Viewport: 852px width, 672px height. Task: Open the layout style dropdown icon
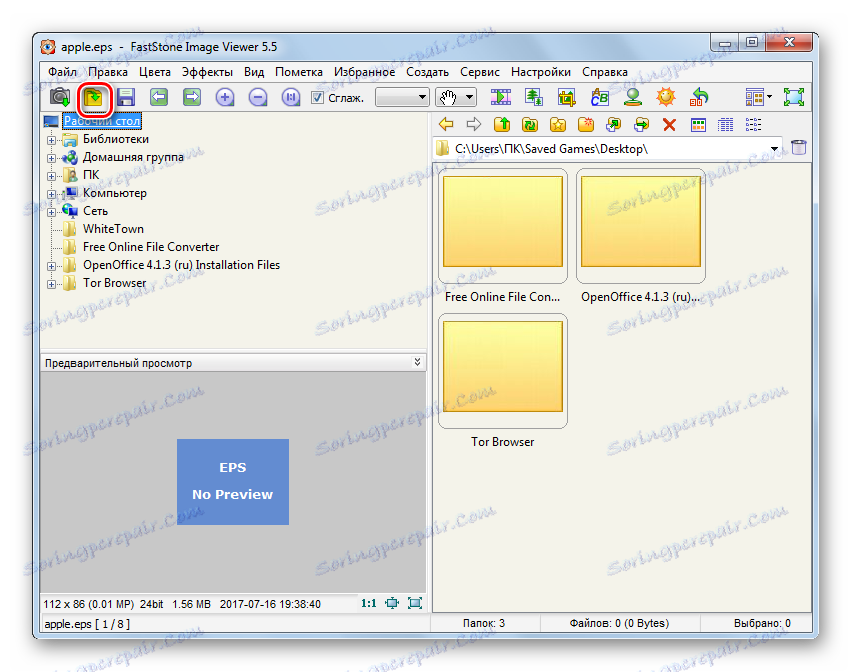[759, 98]
